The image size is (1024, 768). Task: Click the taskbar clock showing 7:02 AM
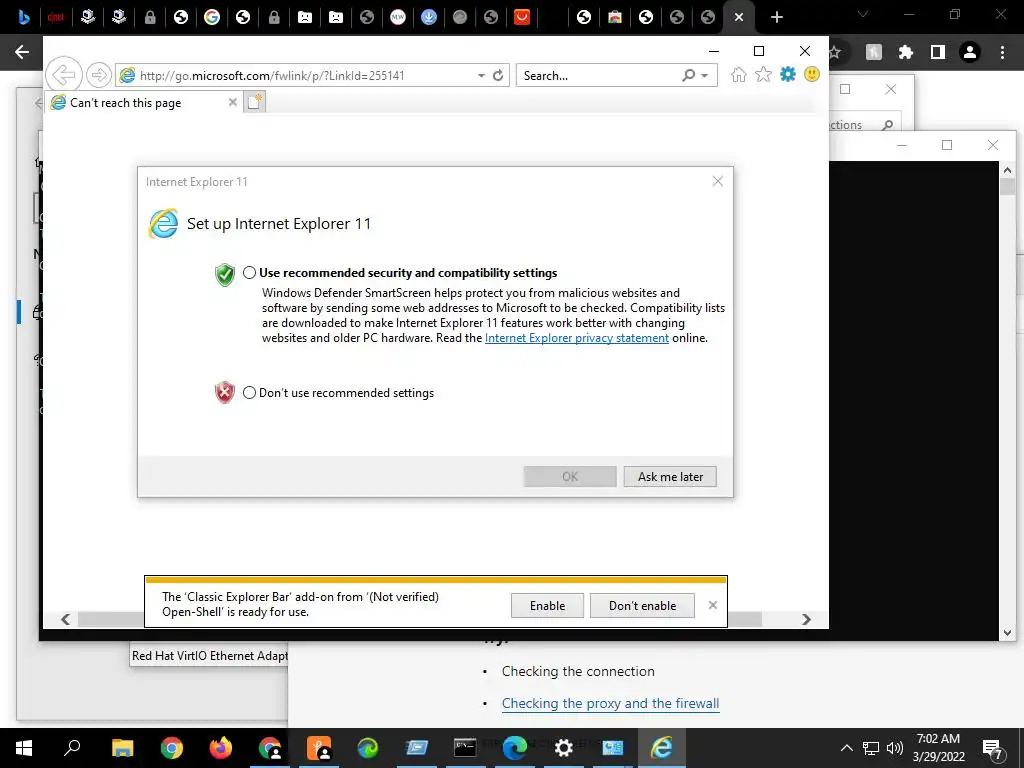click(x=938, y=748)
